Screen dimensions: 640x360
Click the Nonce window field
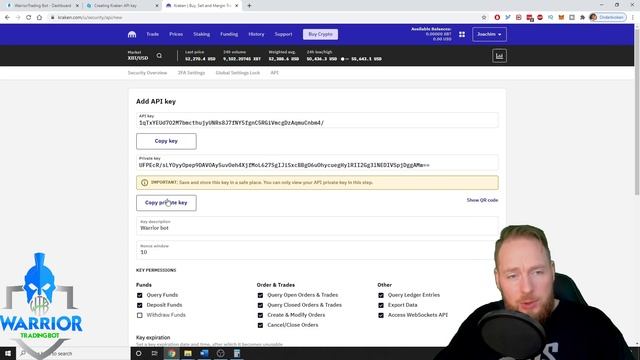tap(317, 250)
